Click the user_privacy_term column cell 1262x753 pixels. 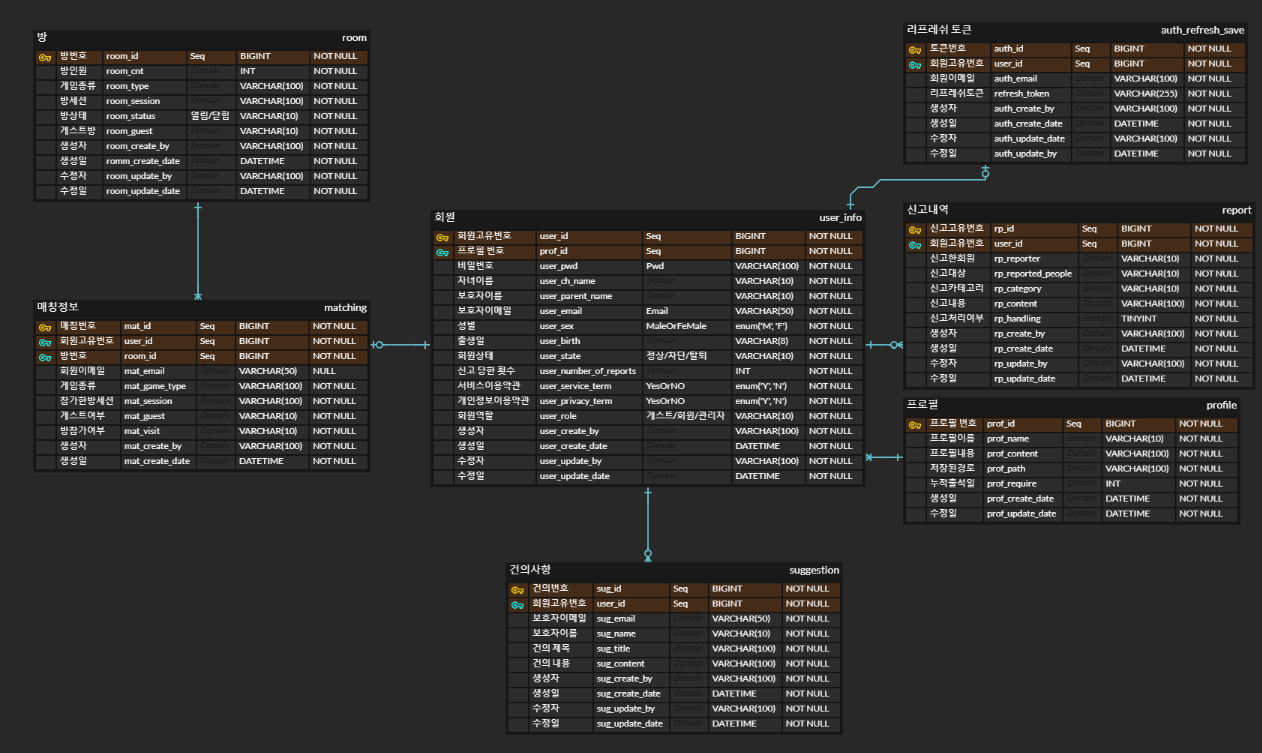(x=589, y=401)
